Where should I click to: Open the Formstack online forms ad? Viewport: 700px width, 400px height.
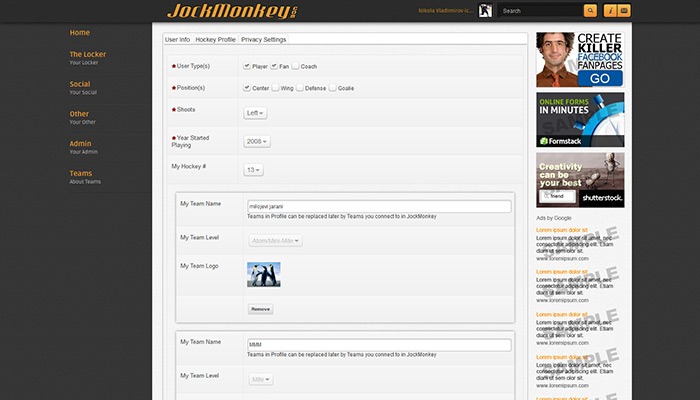[580, 120]
